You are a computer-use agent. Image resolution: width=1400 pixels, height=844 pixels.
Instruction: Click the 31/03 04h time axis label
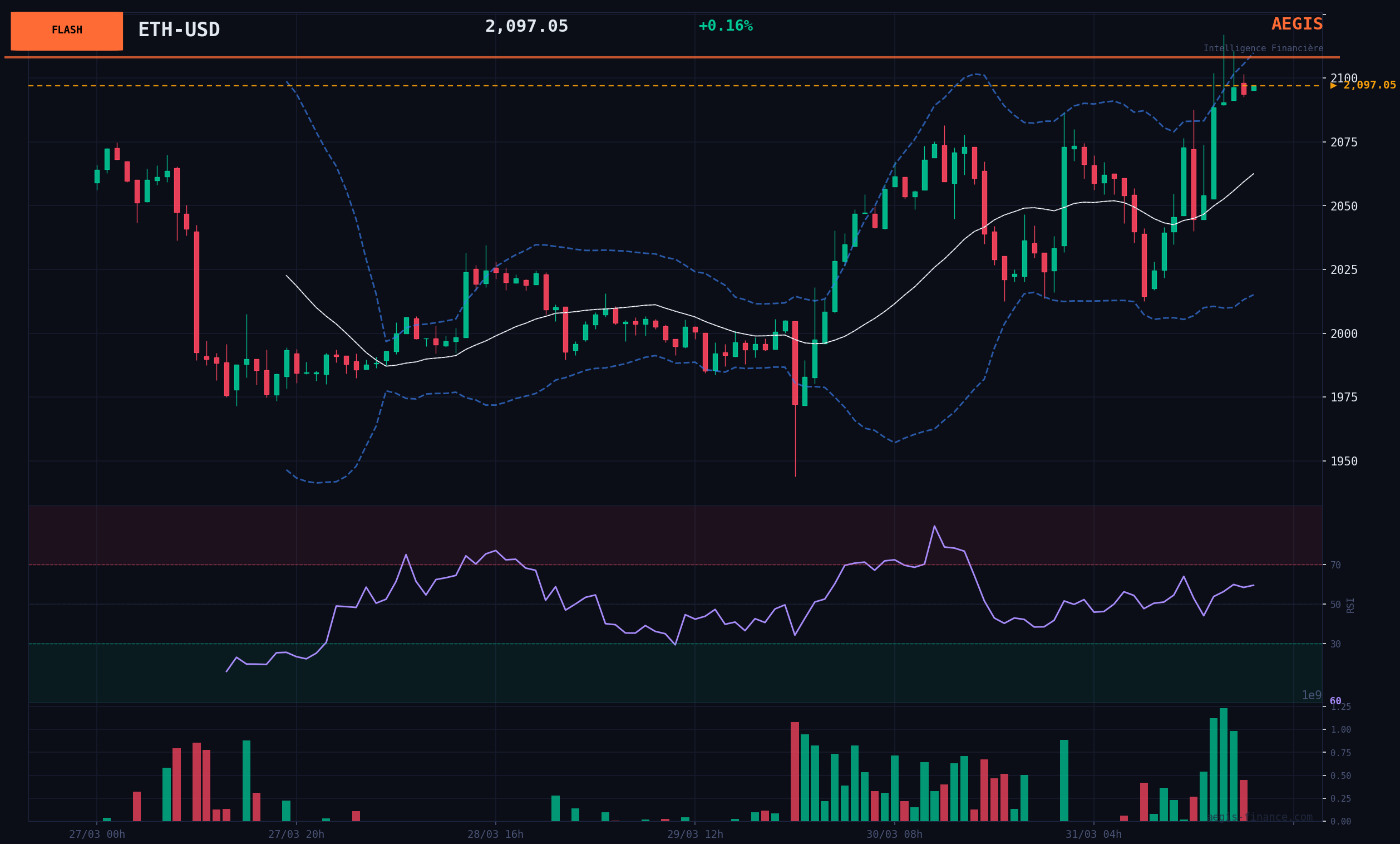click(1093, 834)
